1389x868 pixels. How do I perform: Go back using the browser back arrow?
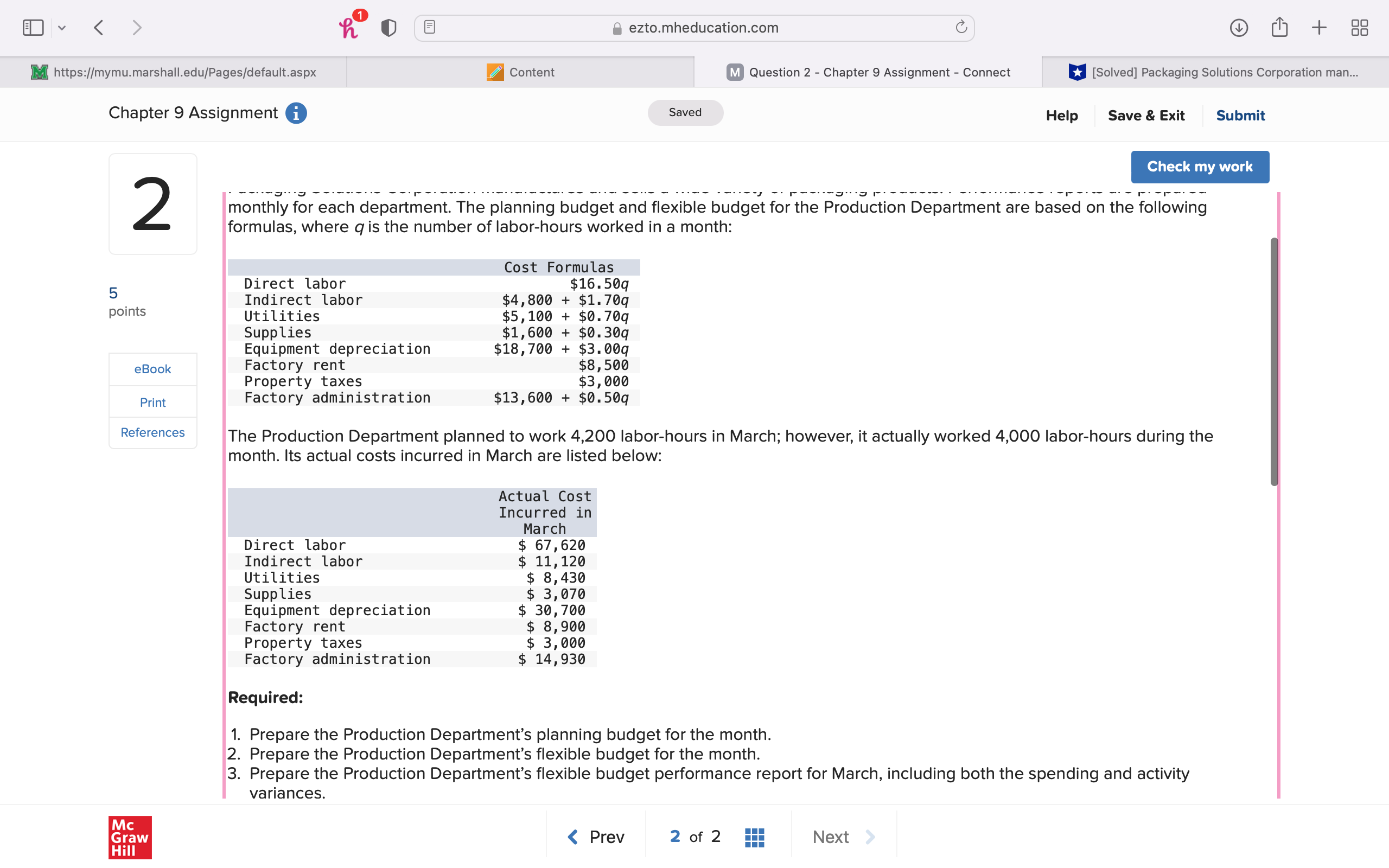[x=99, y=28]
